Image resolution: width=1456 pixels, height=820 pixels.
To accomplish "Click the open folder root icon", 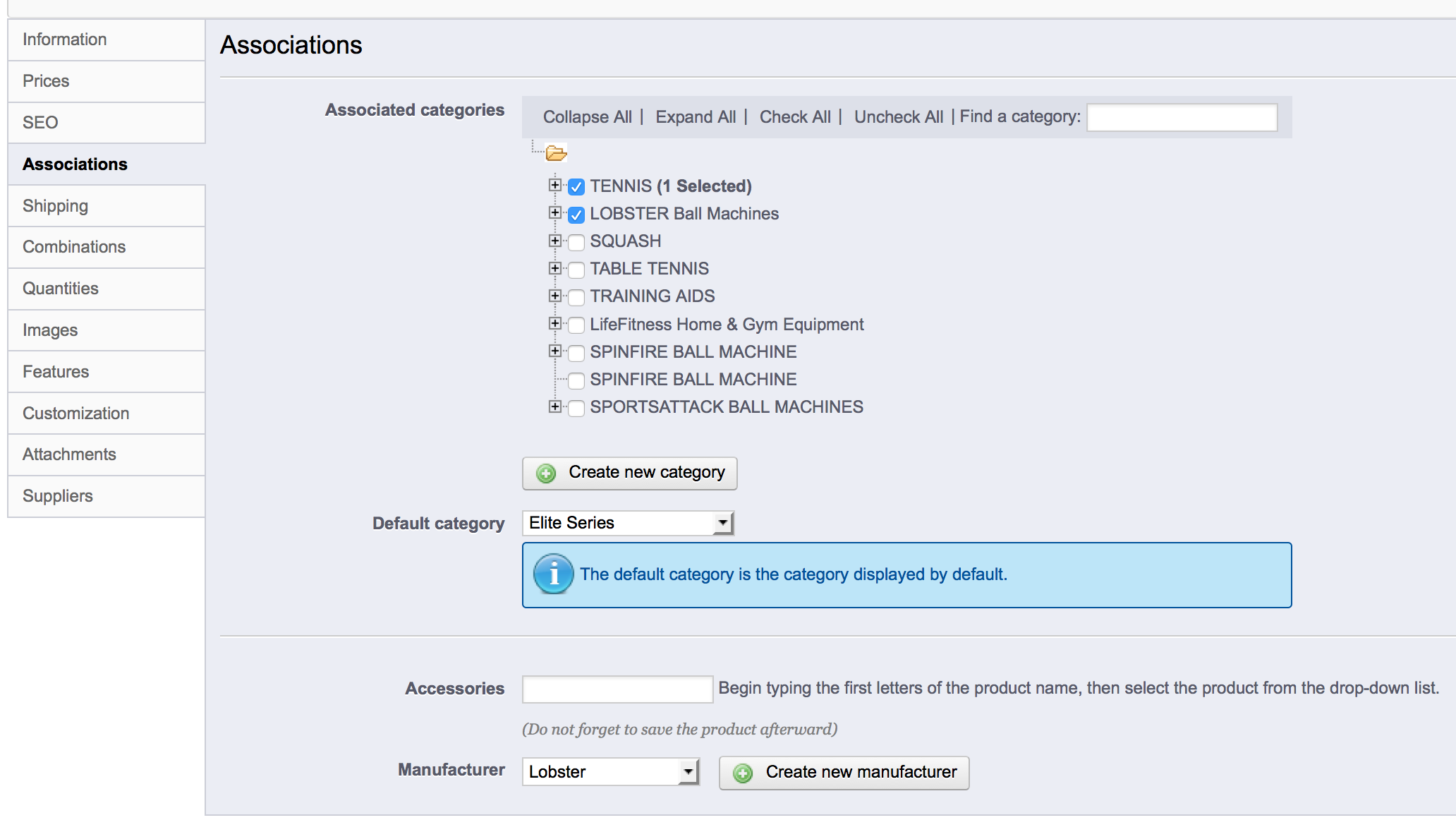I will [x=556, y=153].
